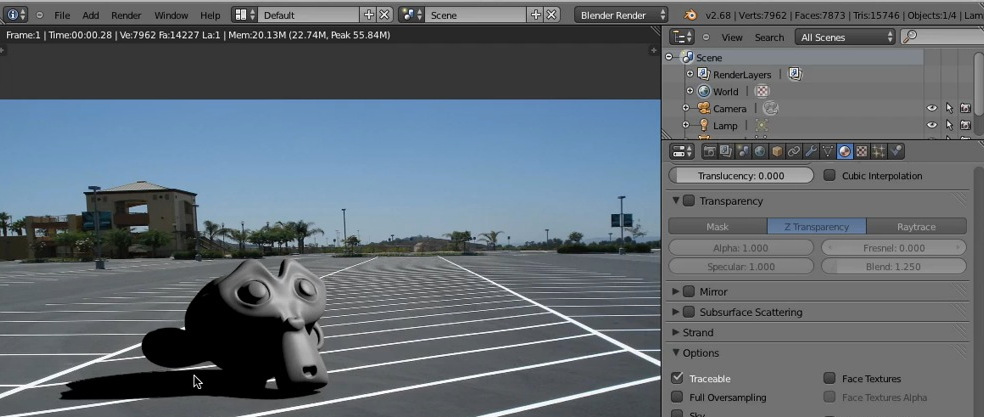Collapse the Transparency panel triangle
The width and height of the screenshot is (984, 417).
click(676, 201)
